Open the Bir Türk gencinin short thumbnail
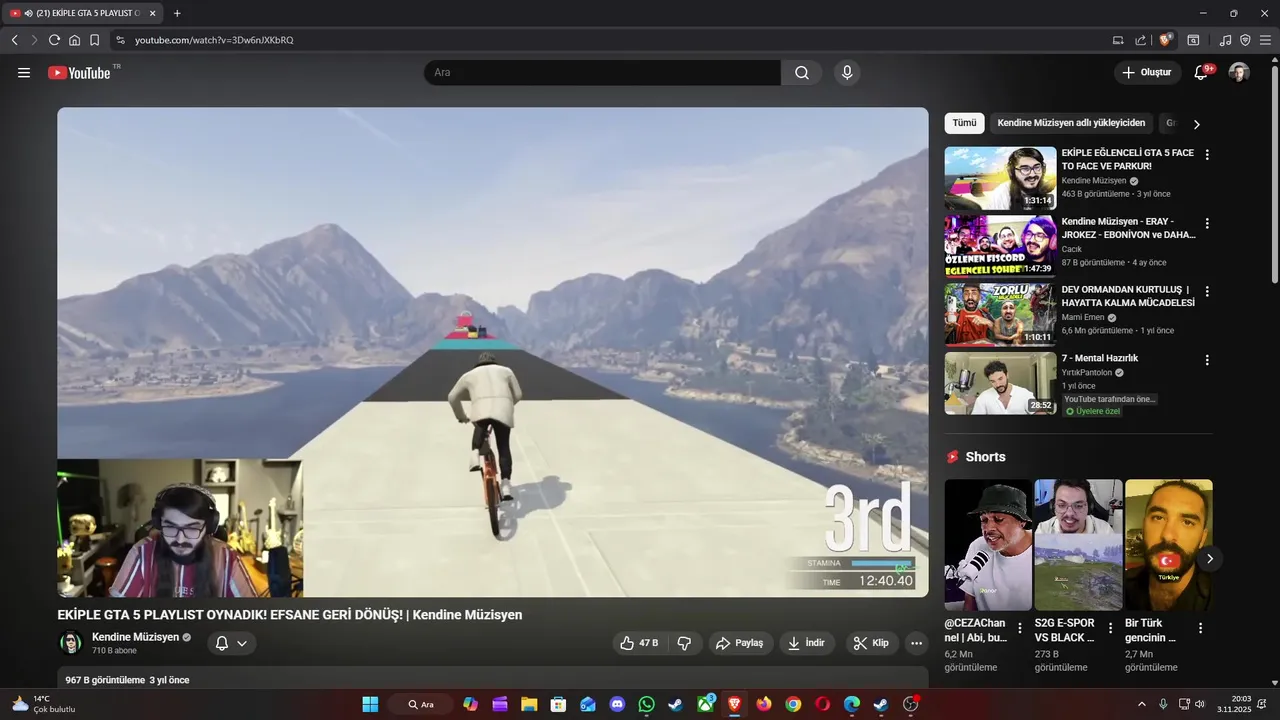1280x720 pixels. (1168, 545)
